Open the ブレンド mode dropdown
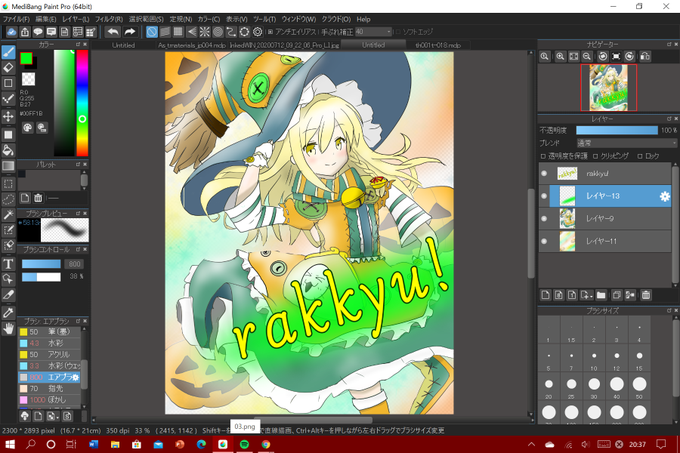680x453 pixels. 626,143
